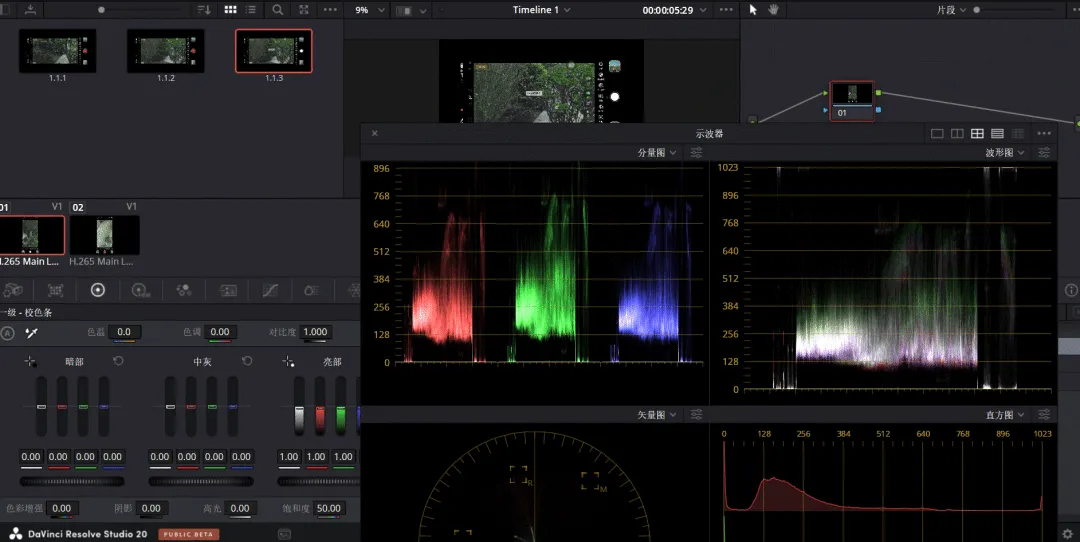Open settings for the 分量图 parade scope
This screenshot has width=1080, height=542.
point(696,153)
